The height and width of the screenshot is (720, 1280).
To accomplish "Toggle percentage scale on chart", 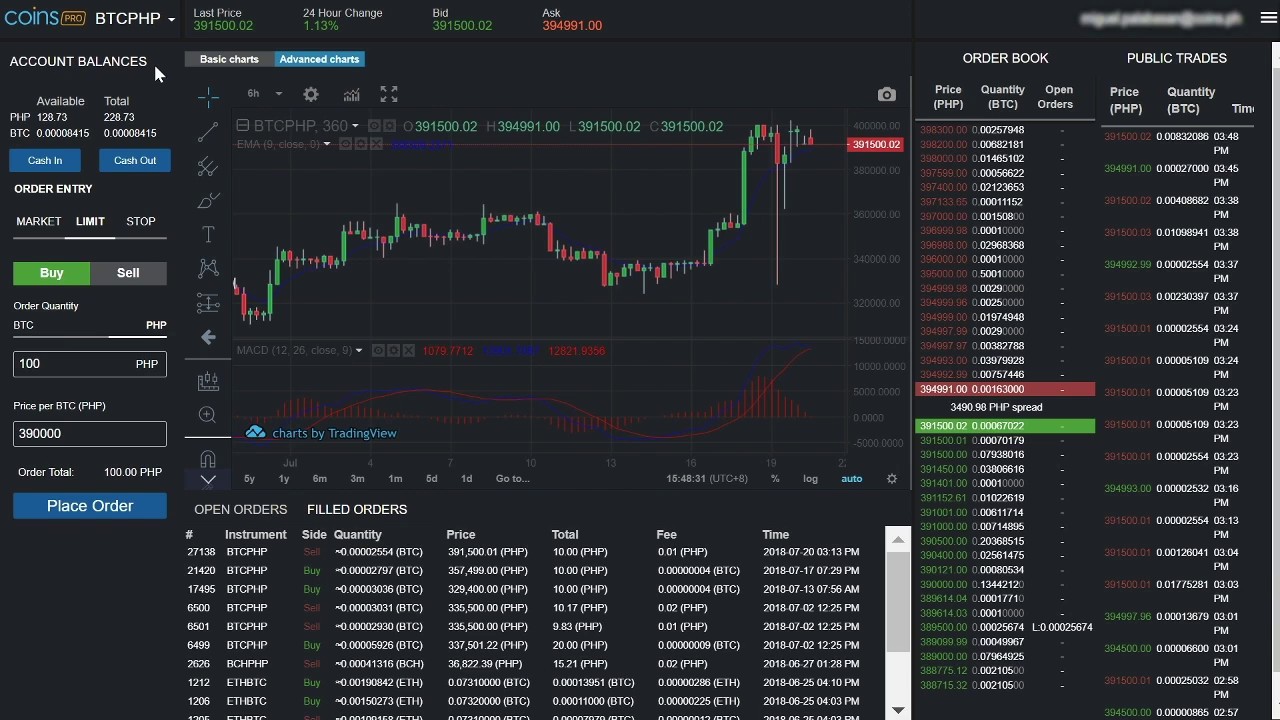I will pos(775,479).
